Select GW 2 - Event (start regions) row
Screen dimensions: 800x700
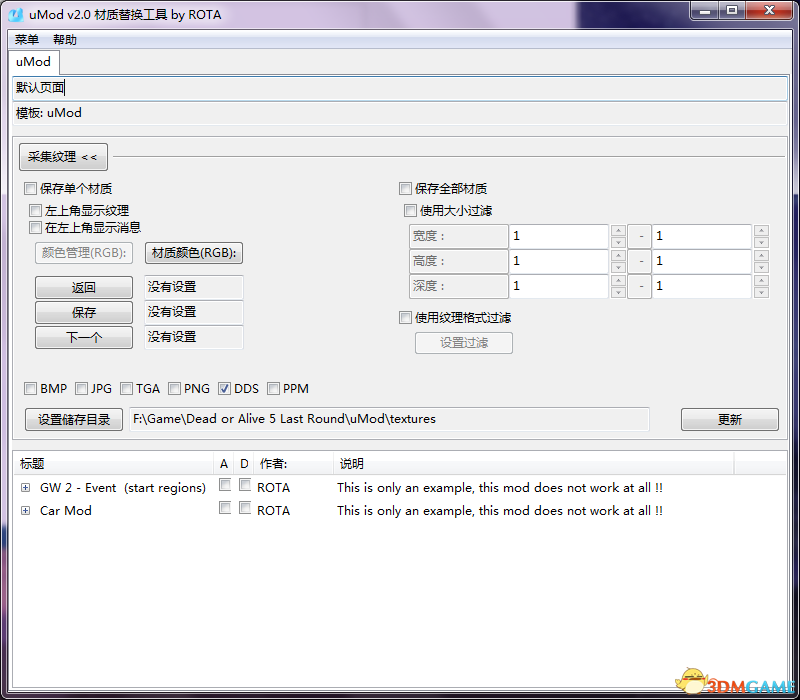[x=399, y=488]
